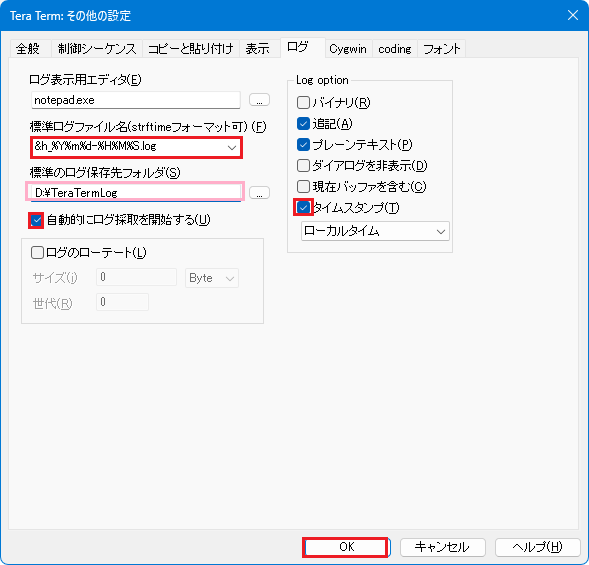The image size is (589, 565).
Task: Open the Cygwin tab
Action: (x=348, y=49)
